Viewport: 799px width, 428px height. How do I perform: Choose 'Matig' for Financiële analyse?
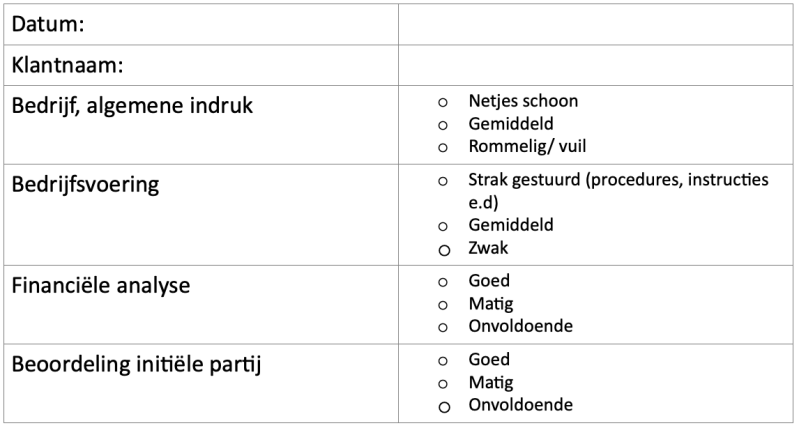pos(443,305)
